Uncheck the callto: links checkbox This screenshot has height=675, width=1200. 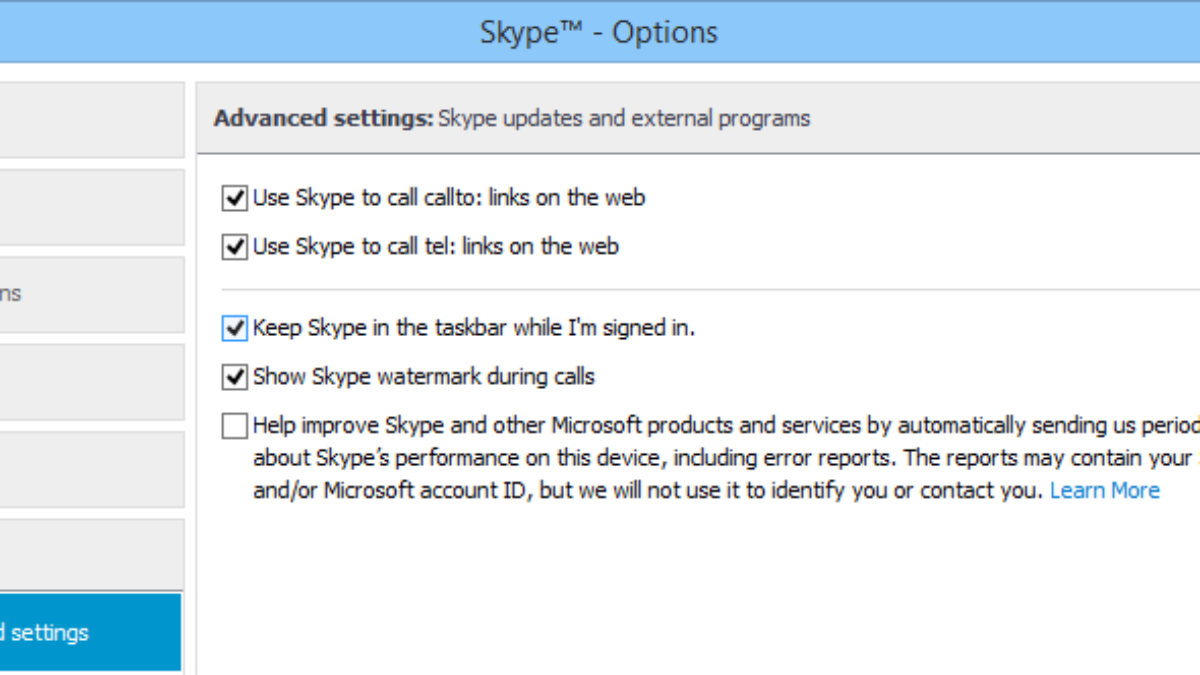coord(235,198)
